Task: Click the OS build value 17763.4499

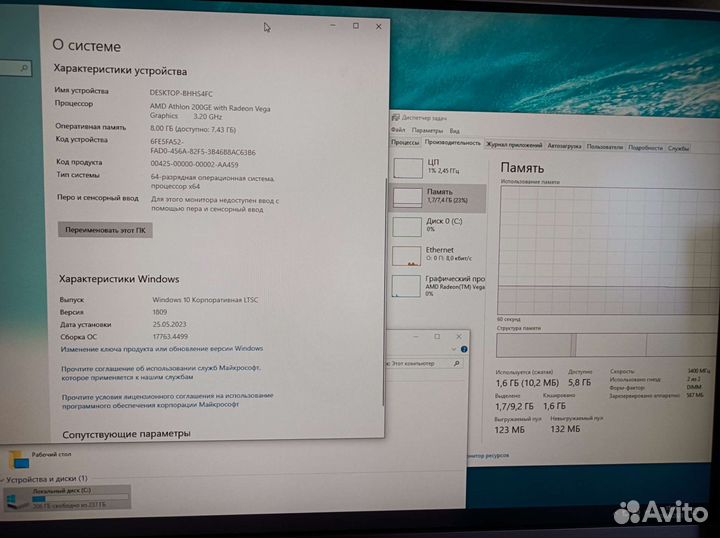Action: click(x=170, y=336)
